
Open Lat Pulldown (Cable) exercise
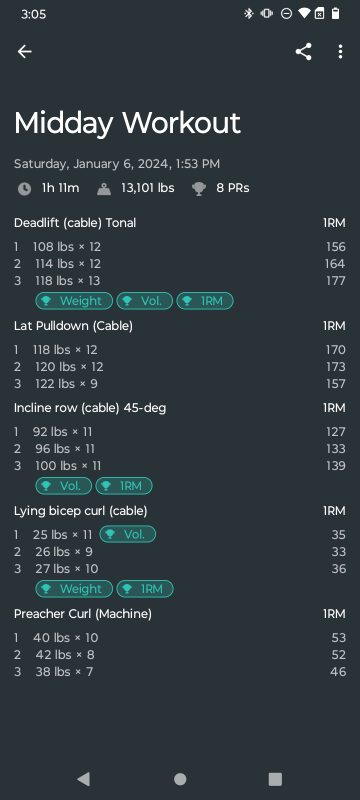point(73,326)
